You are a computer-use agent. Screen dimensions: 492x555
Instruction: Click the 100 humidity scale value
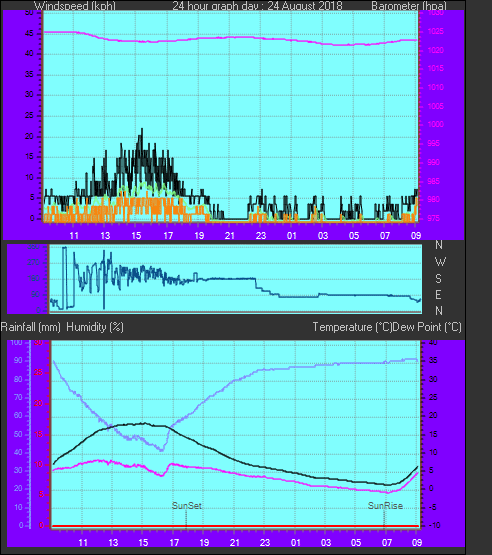click(x=16, y=343)
